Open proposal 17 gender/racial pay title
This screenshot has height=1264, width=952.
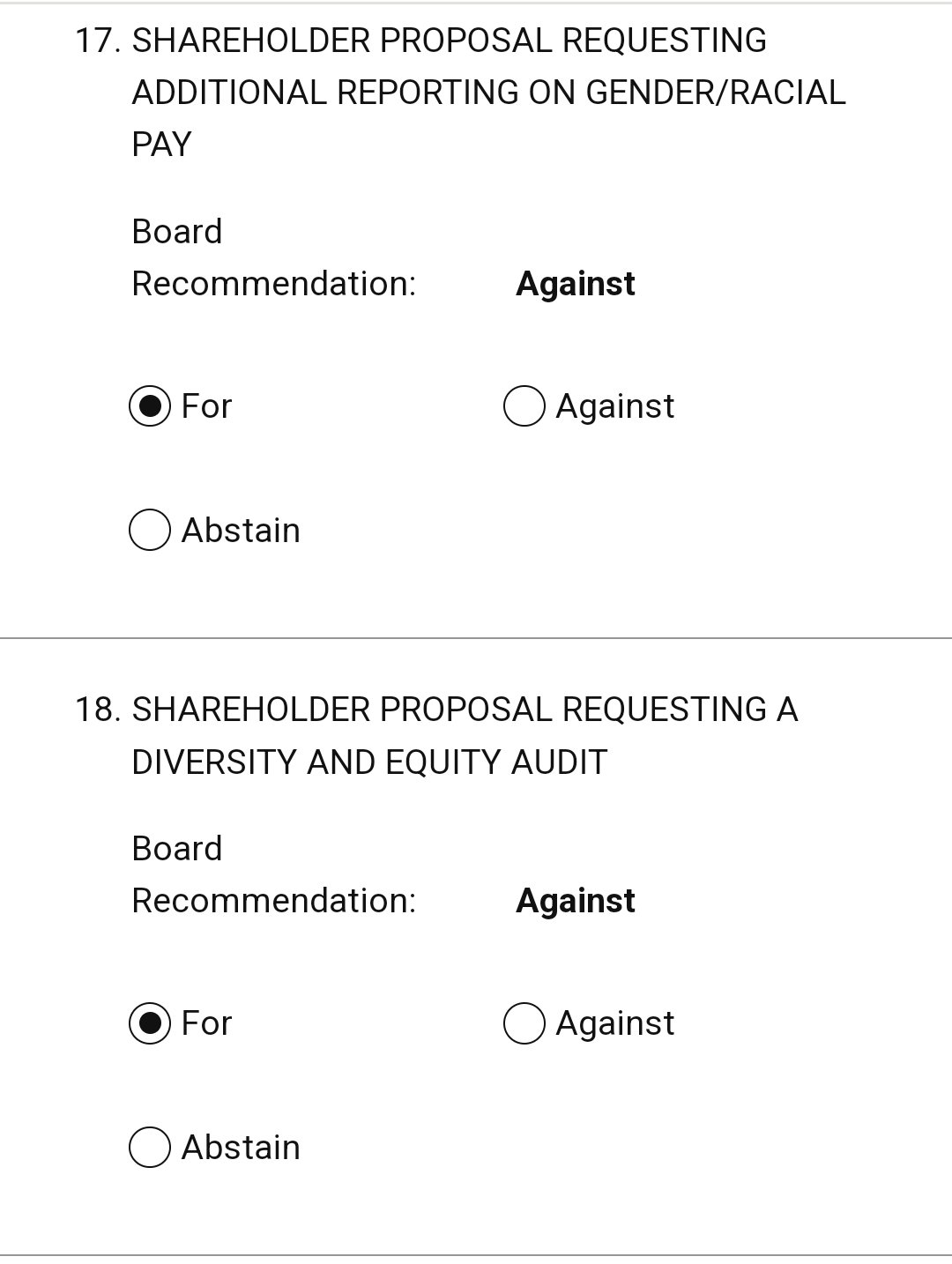[461, 92]
